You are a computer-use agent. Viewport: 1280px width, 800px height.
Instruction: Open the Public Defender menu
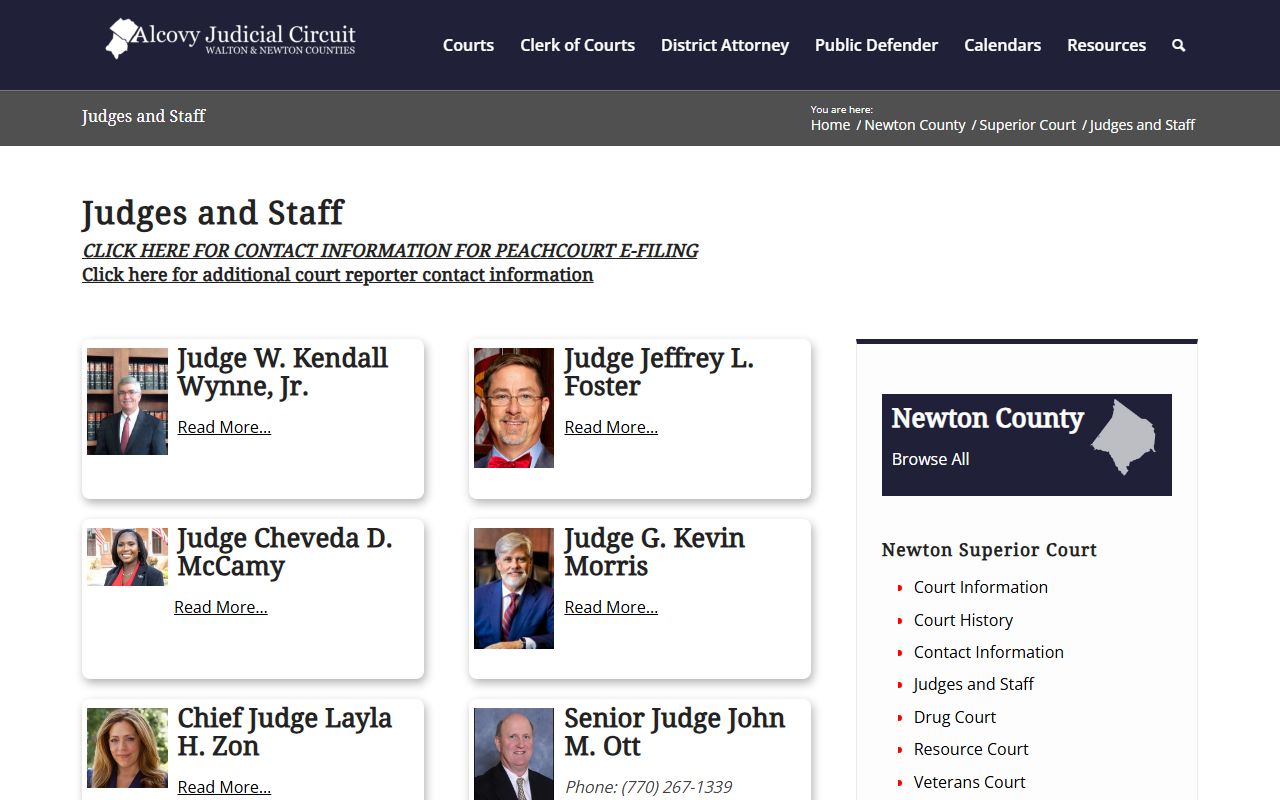876,45
